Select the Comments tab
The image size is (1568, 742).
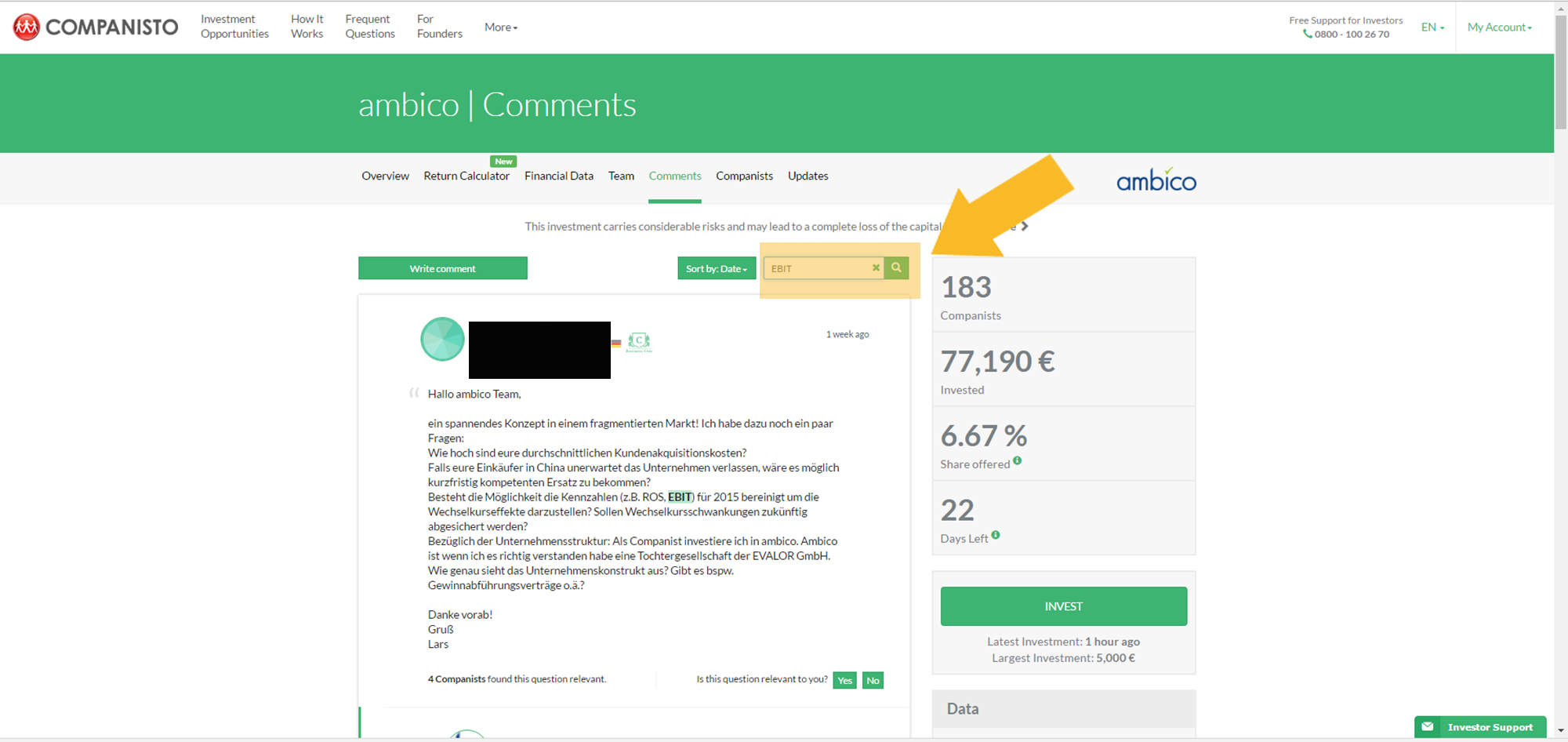tap(675, 176)
